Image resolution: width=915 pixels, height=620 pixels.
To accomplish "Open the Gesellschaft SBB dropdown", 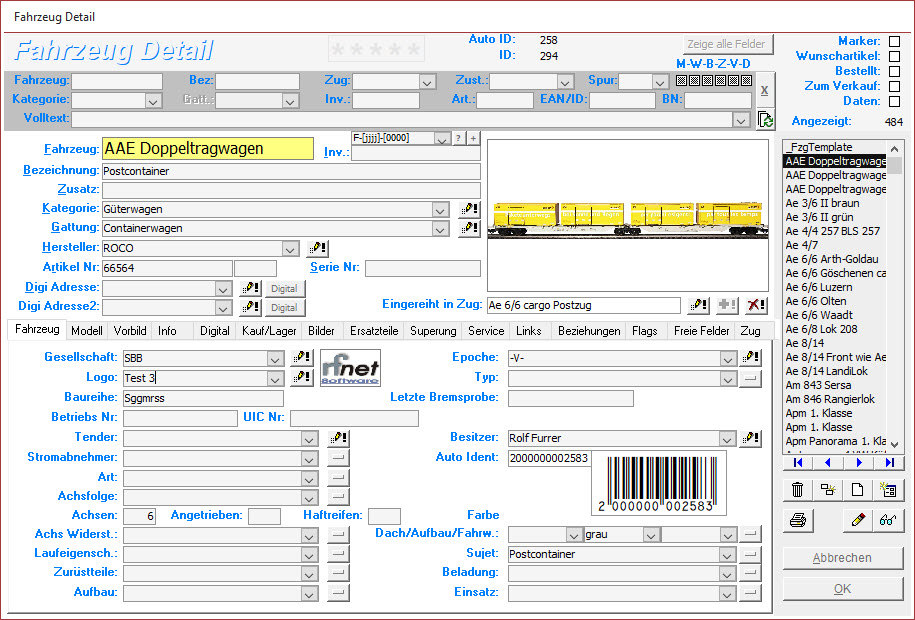I will tap(275, 358).
